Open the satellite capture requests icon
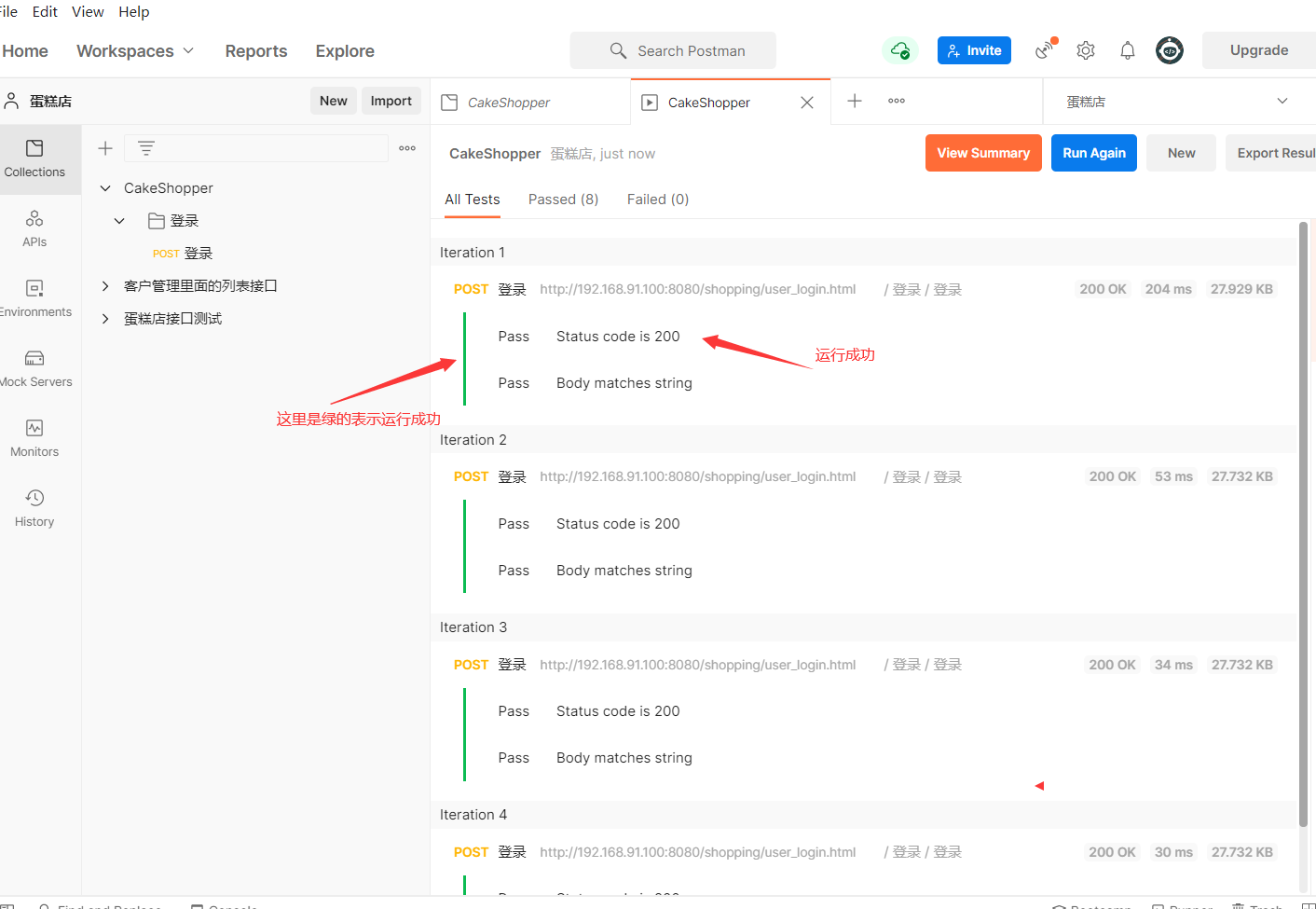 point(1046,49)
